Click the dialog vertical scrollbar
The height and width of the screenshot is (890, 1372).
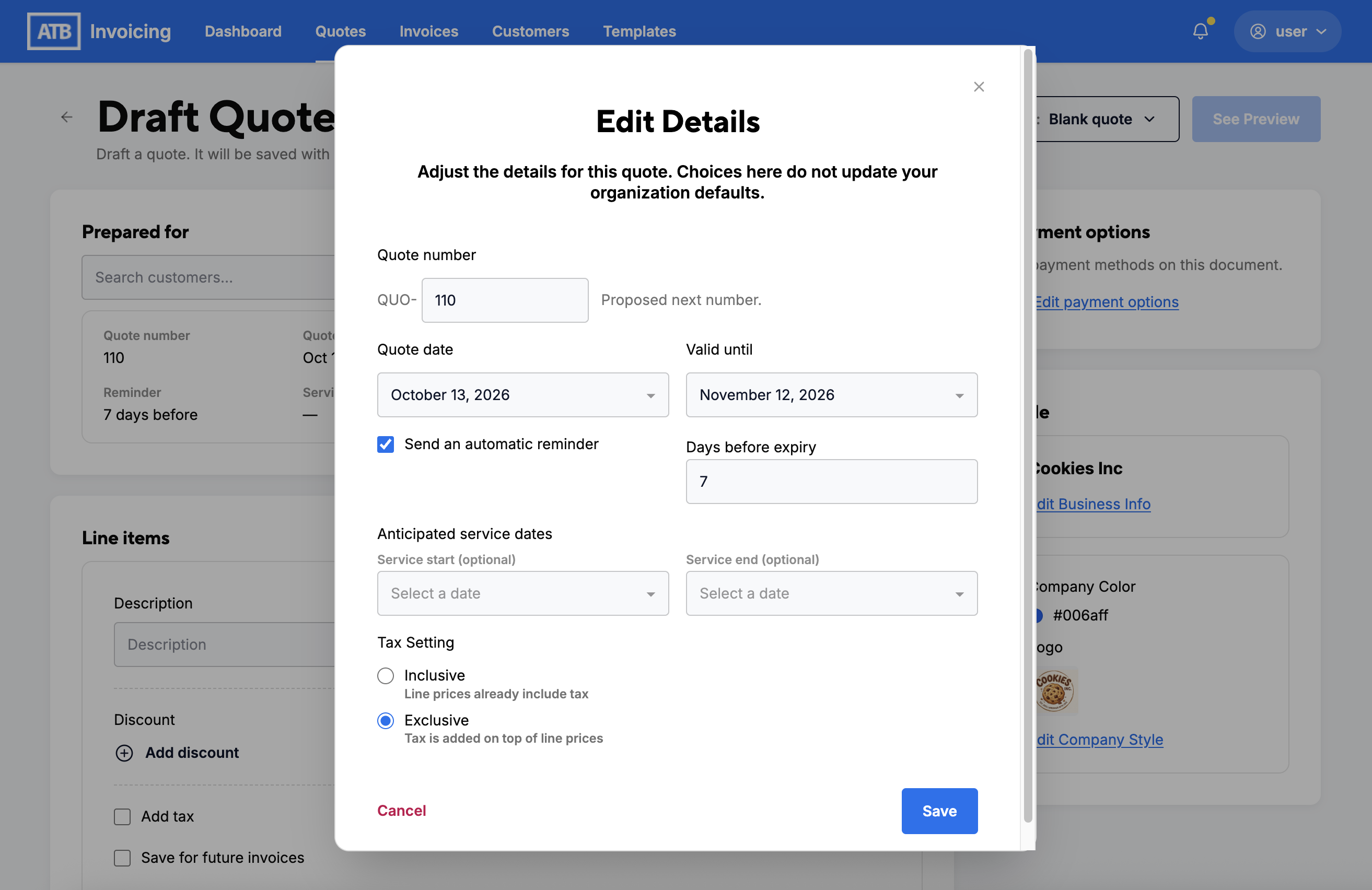click(1027, 435)
